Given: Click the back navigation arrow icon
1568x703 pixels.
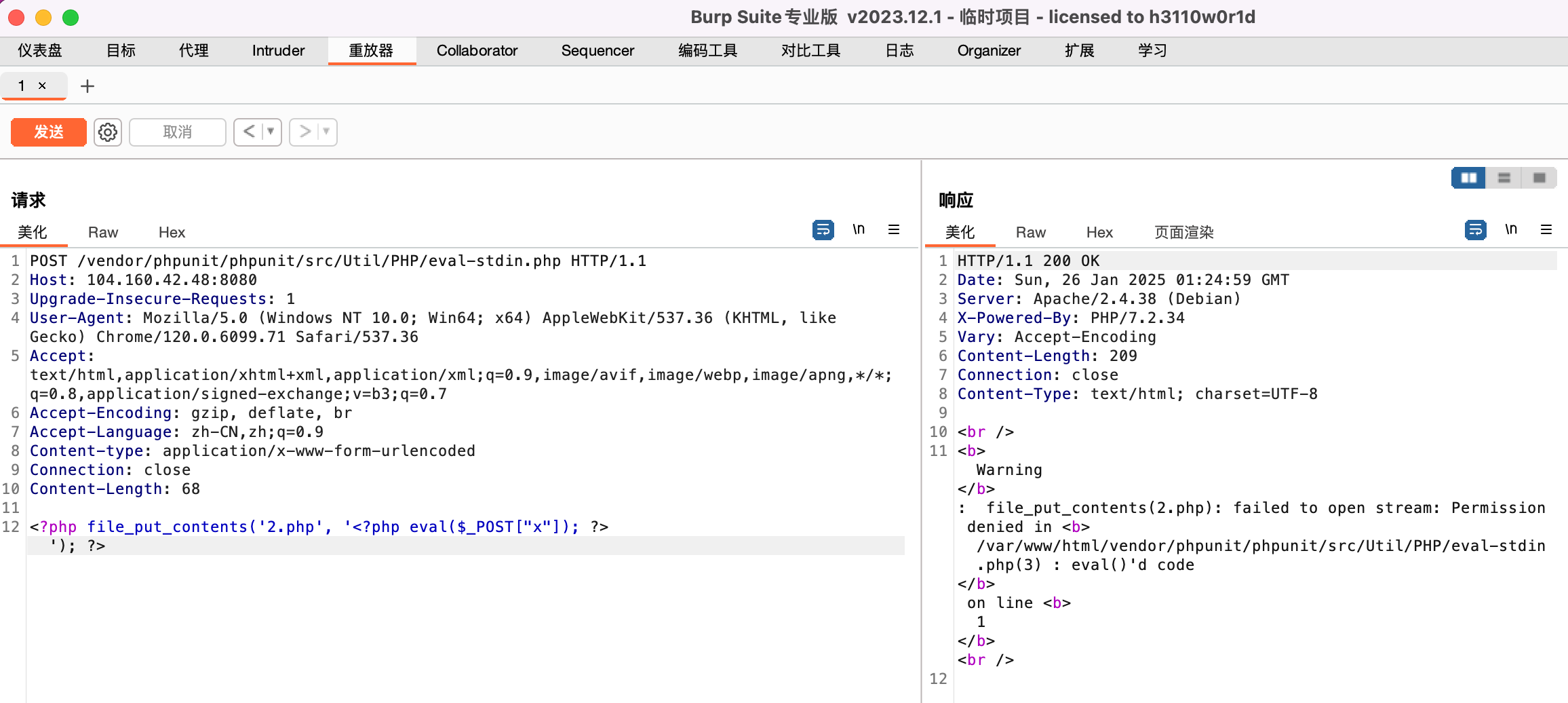Looking at the screenshot, I should pyautogui.click(x=250, y=132).
